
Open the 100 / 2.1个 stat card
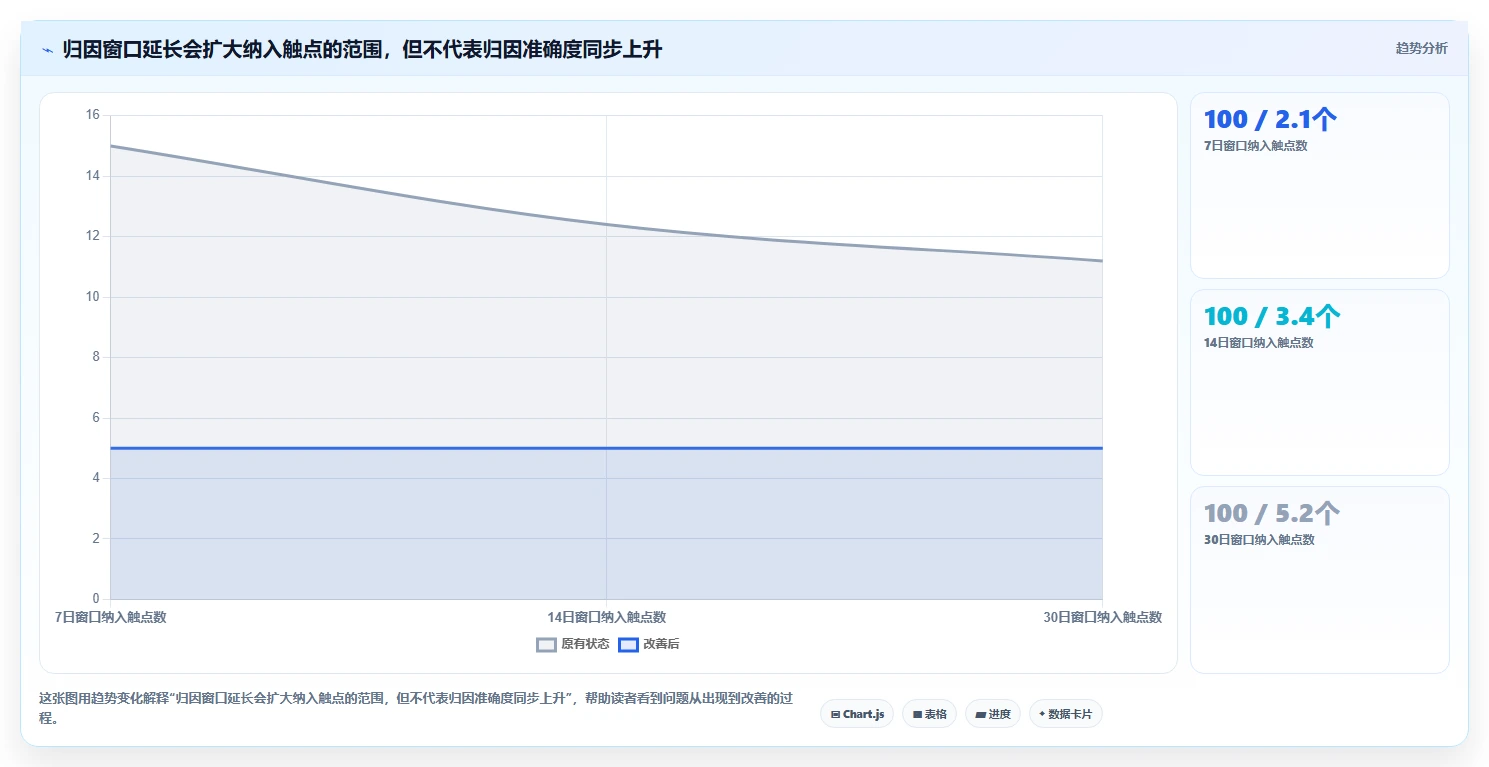(x=1319, y=185)
